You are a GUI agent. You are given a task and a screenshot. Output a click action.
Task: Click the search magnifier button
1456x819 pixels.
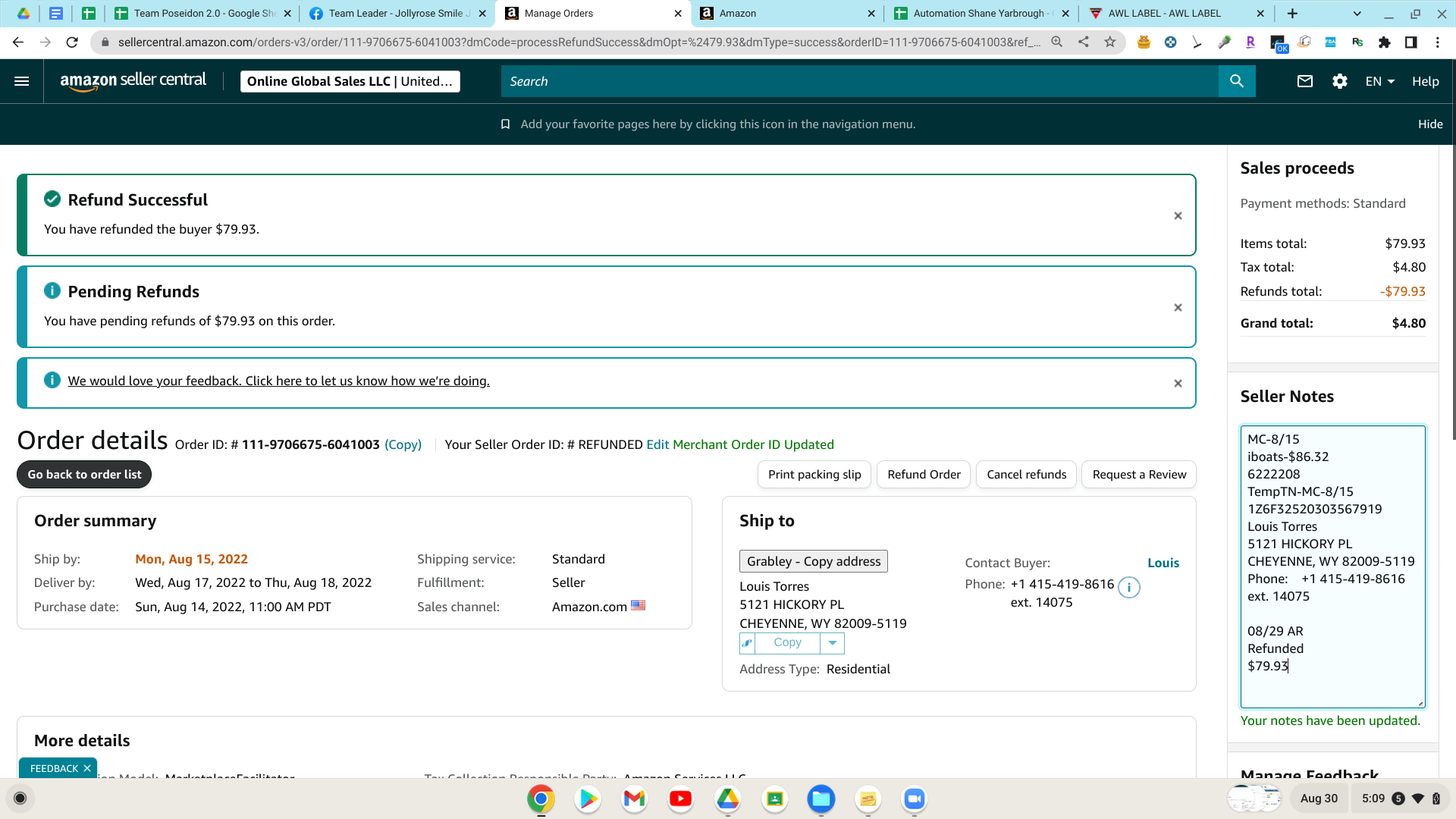point(1237,81)
